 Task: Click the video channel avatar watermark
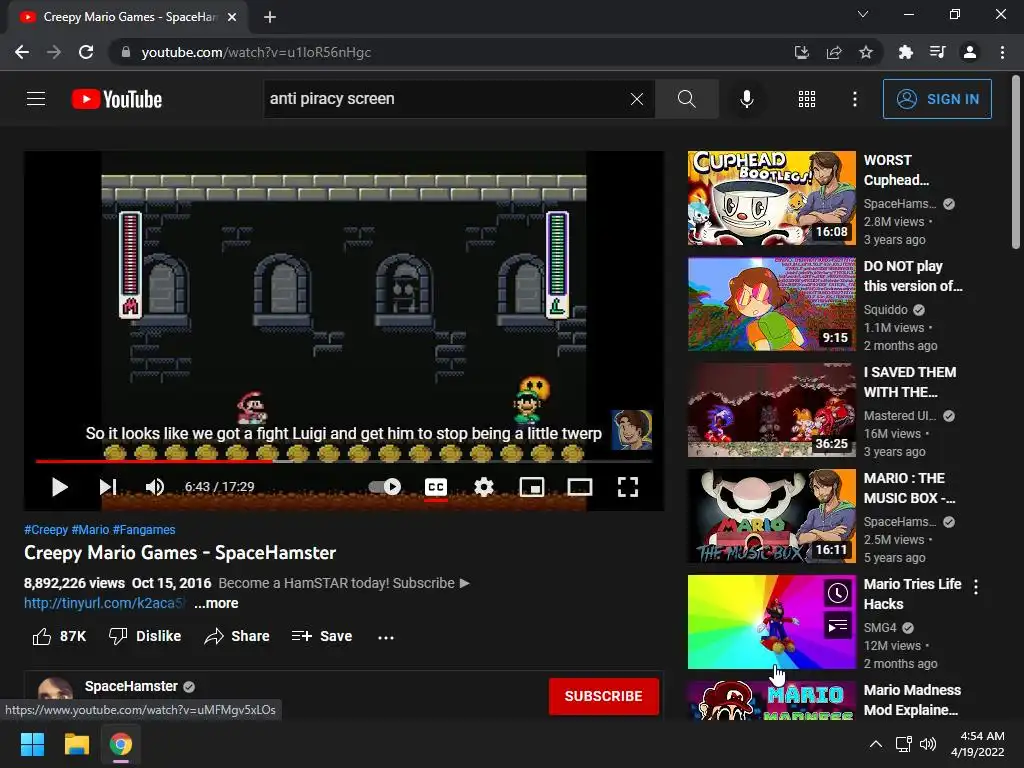631,430
